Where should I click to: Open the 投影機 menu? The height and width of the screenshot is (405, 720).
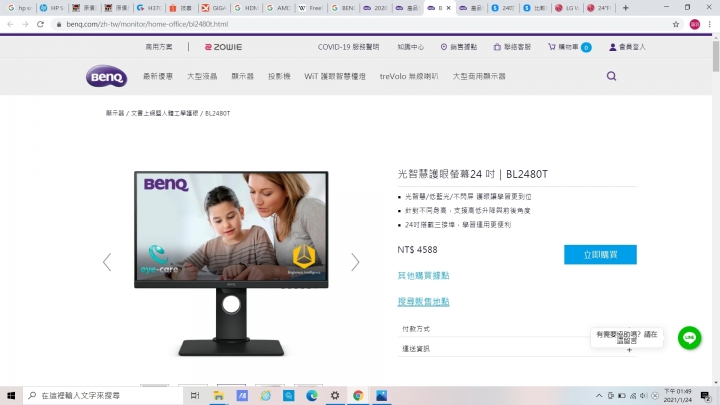(279, 76)
